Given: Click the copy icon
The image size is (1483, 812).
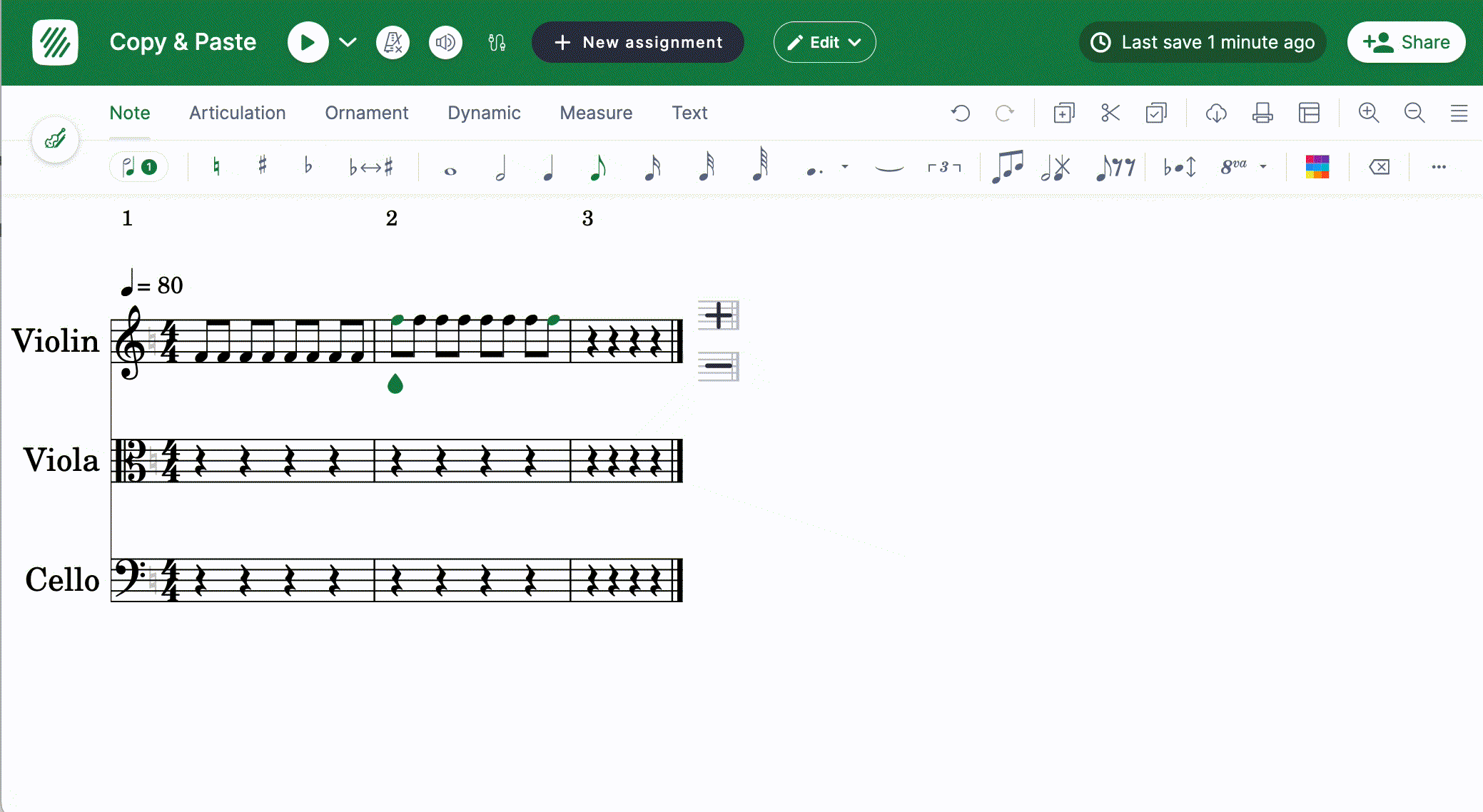Looking at the screenshot, I should (x=1063, y=113).
